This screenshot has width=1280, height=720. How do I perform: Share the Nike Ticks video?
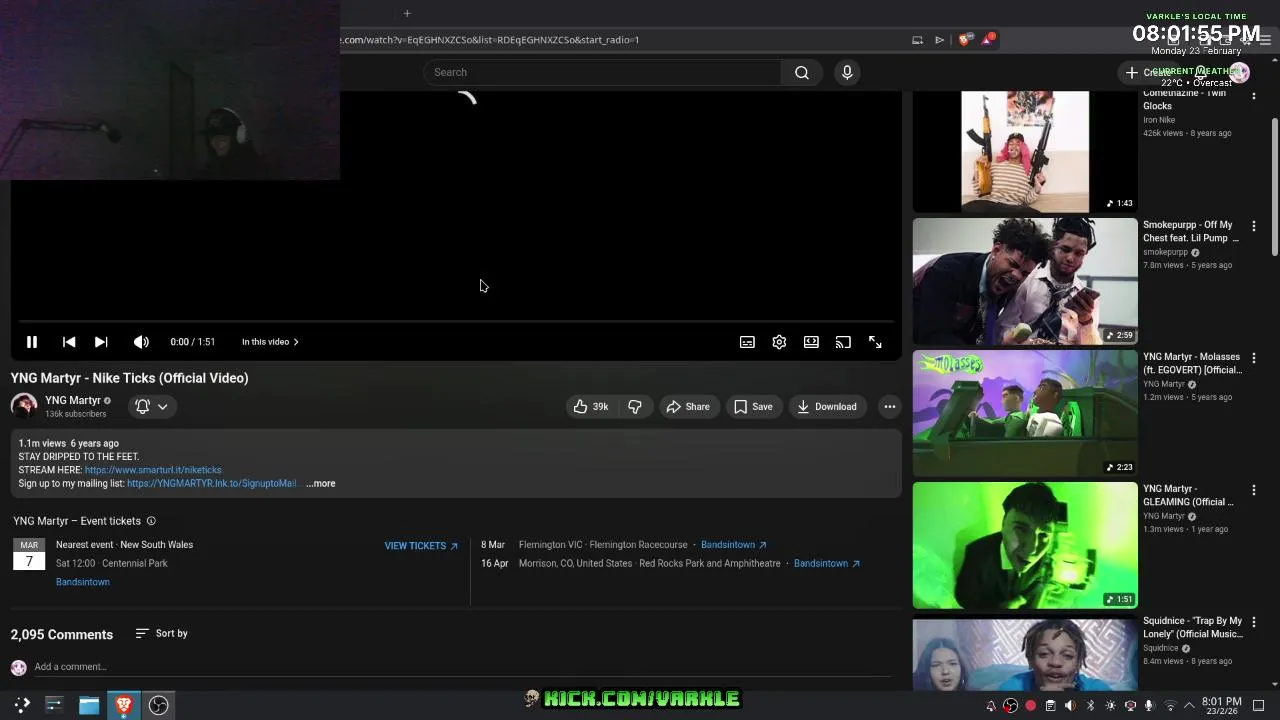tap(688, 407)
